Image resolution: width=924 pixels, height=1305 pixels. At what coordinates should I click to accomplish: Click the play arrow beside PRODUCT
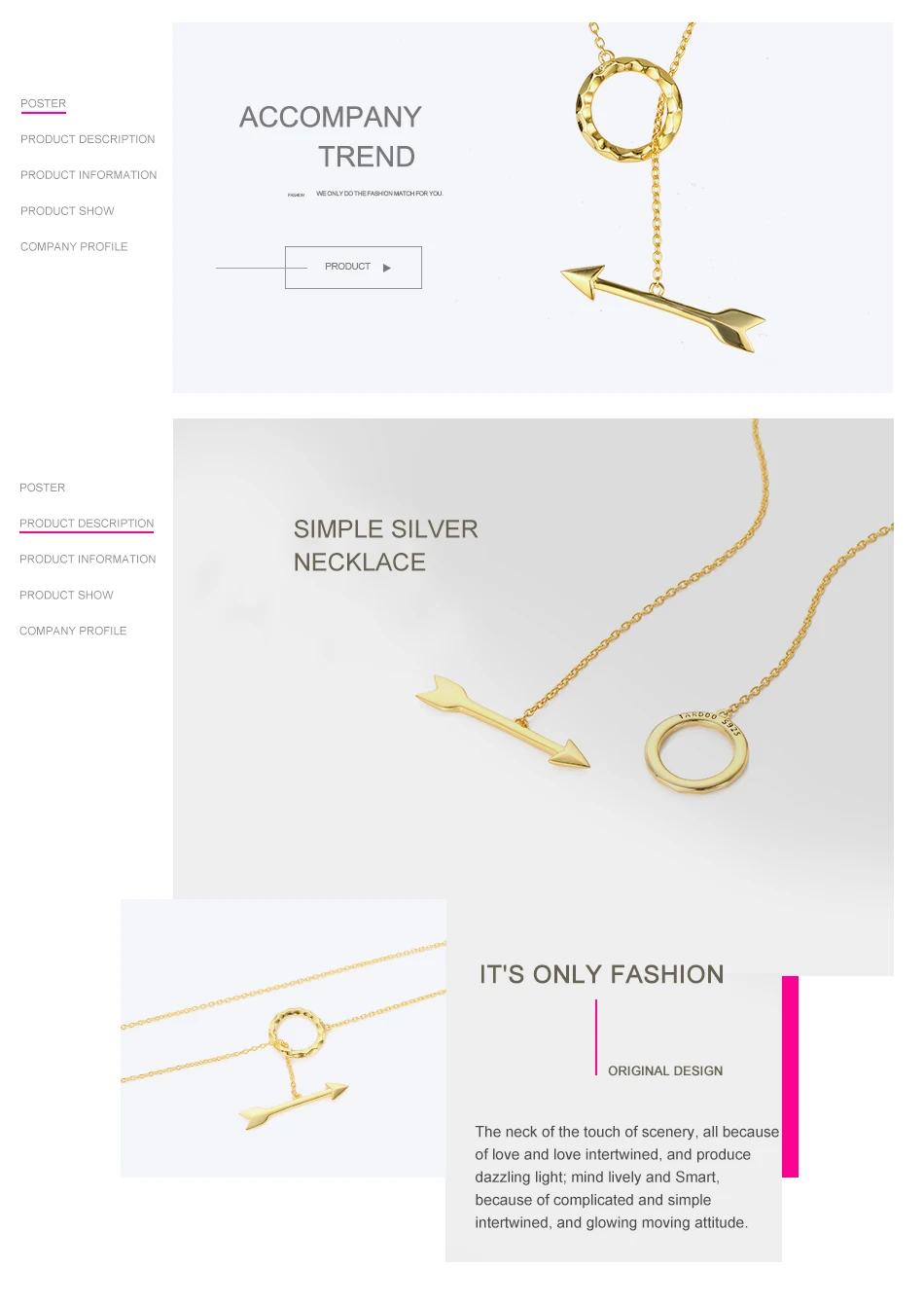[387, 268]
